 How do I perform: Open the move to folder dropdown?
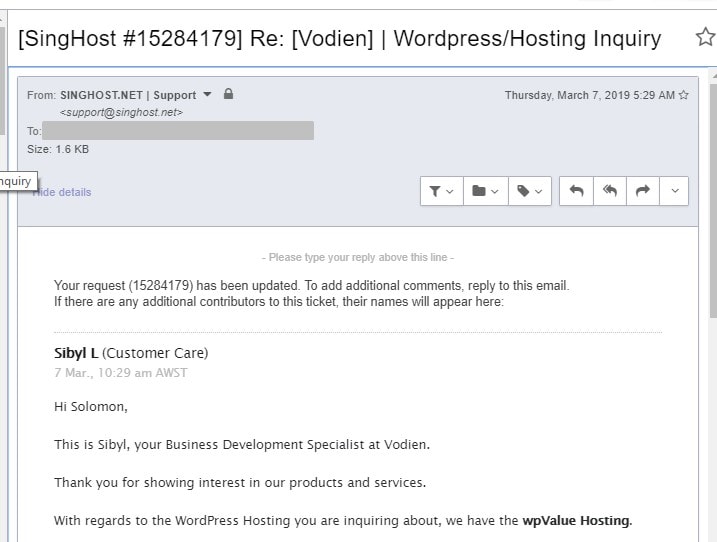pos(486,191)
